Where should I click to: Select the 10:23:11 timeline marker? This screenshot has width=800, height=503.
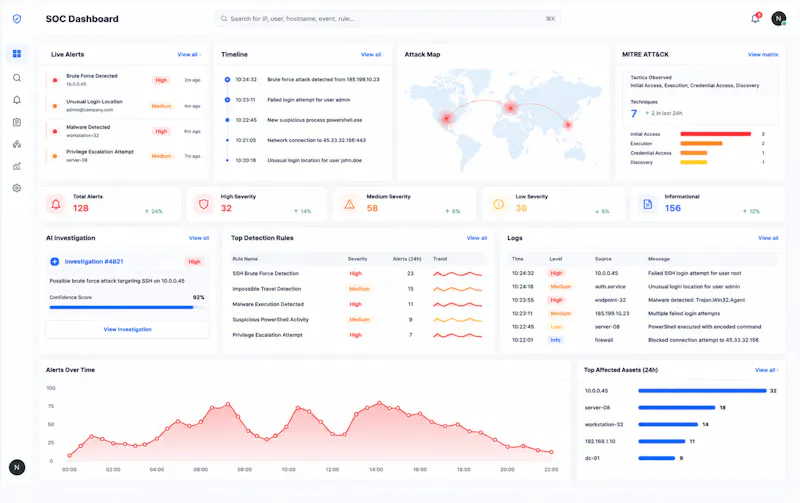227,100
